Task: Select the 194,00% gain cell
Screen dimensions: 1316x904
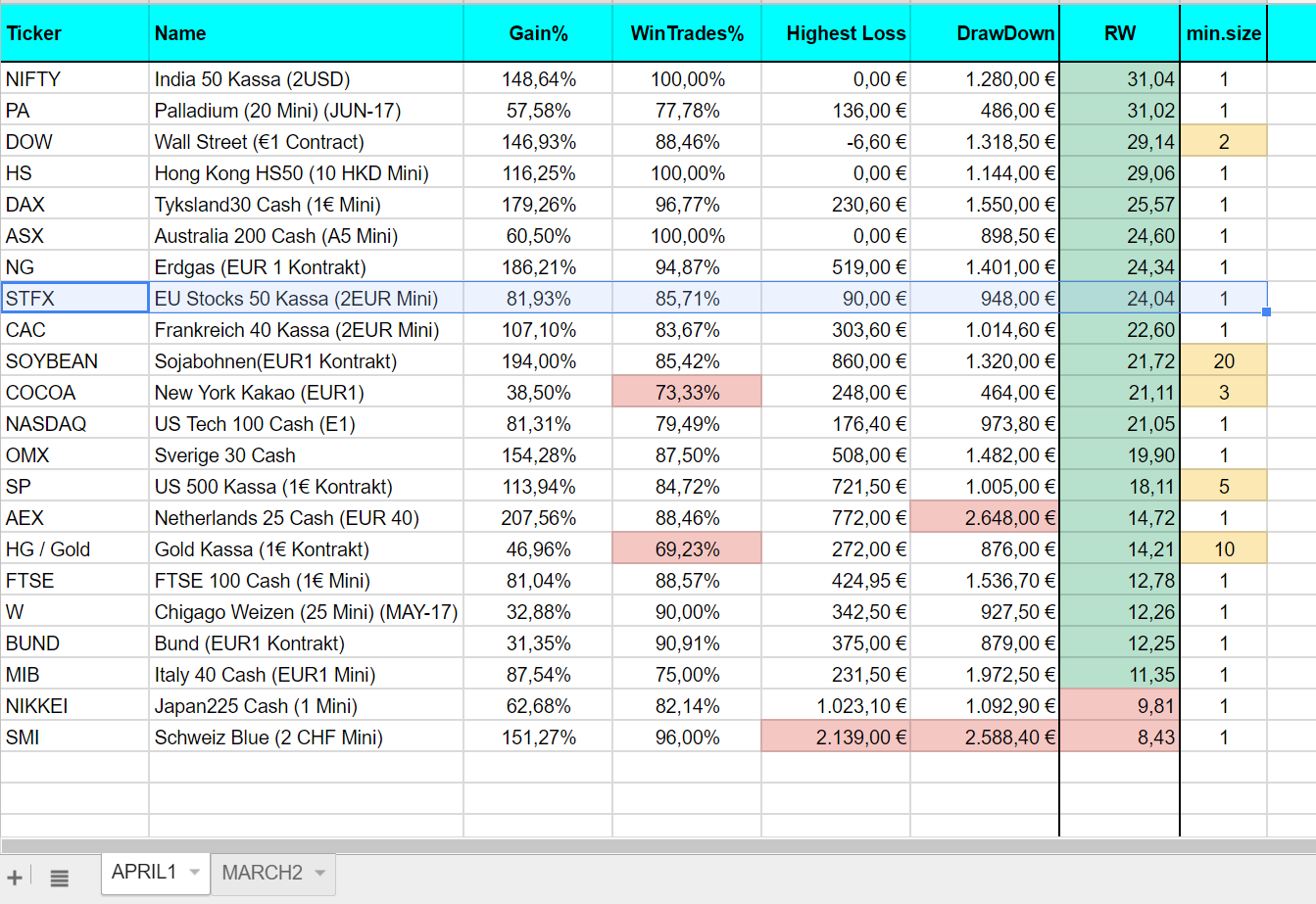Action: (x=538, y=361)
